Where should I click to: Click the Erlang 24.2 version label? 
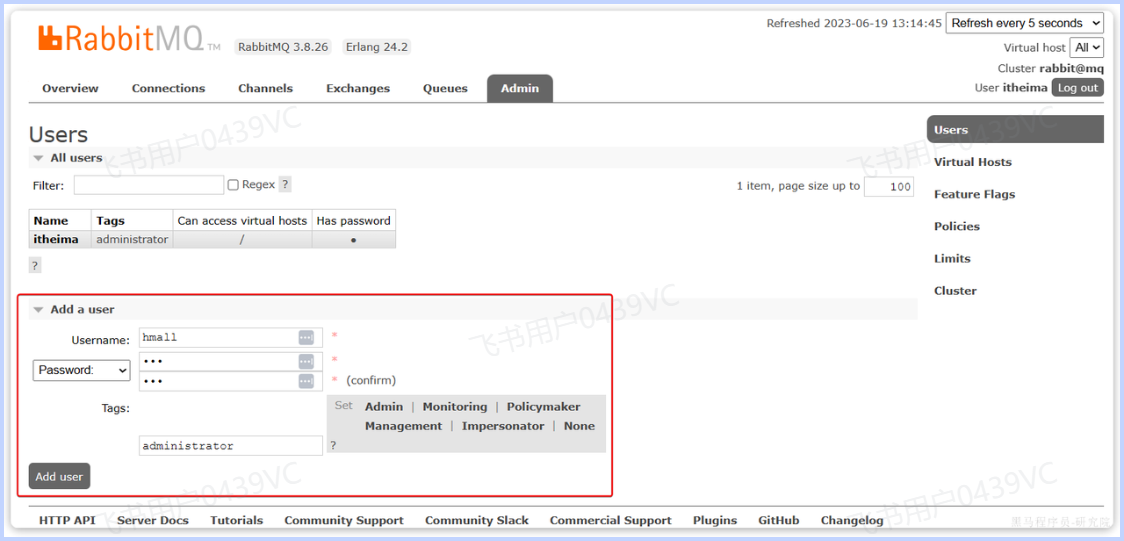coord(376,47)
